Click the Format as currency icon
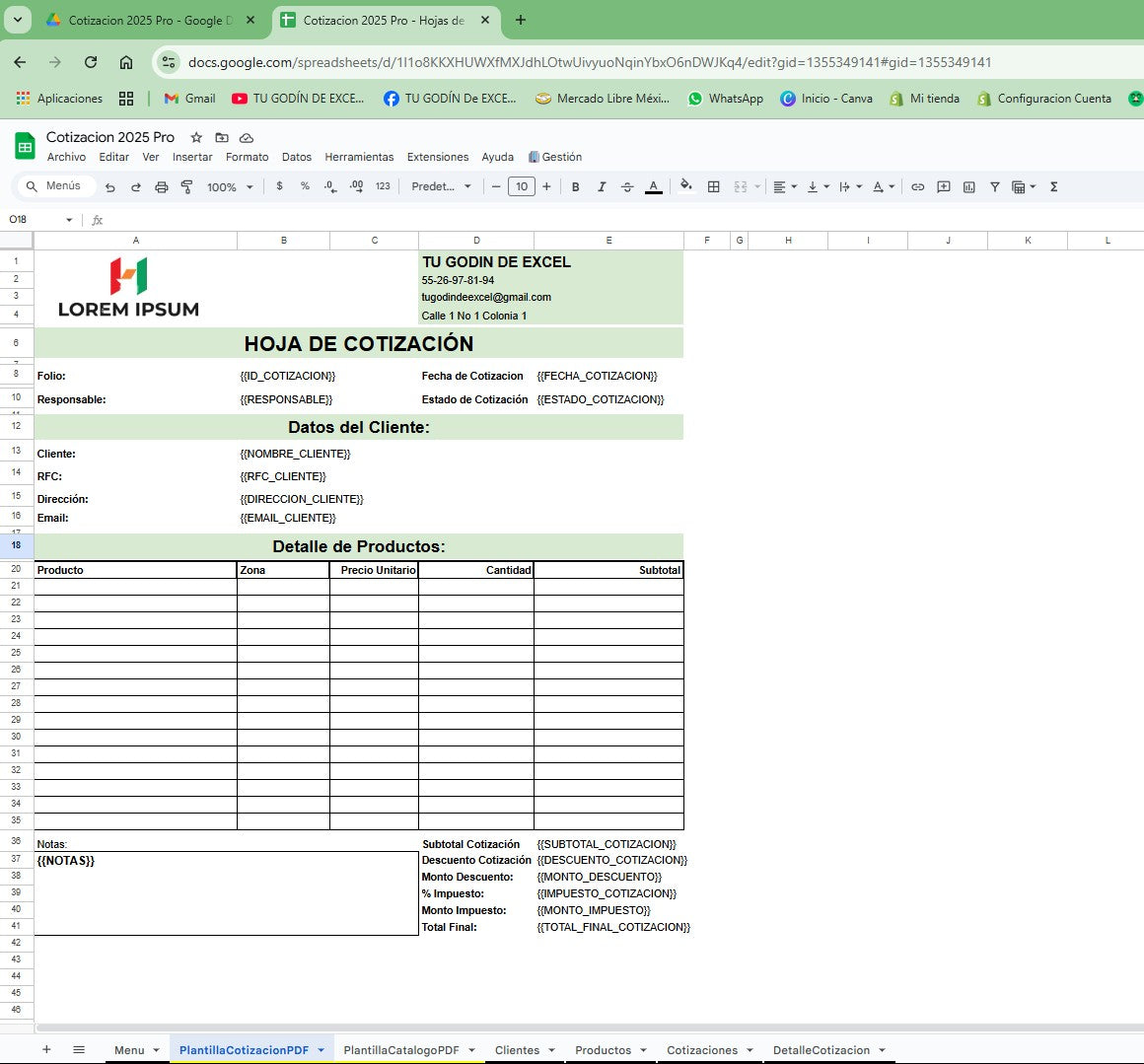This screenshot has height=1064, width=1144. (x=280, y=186)
